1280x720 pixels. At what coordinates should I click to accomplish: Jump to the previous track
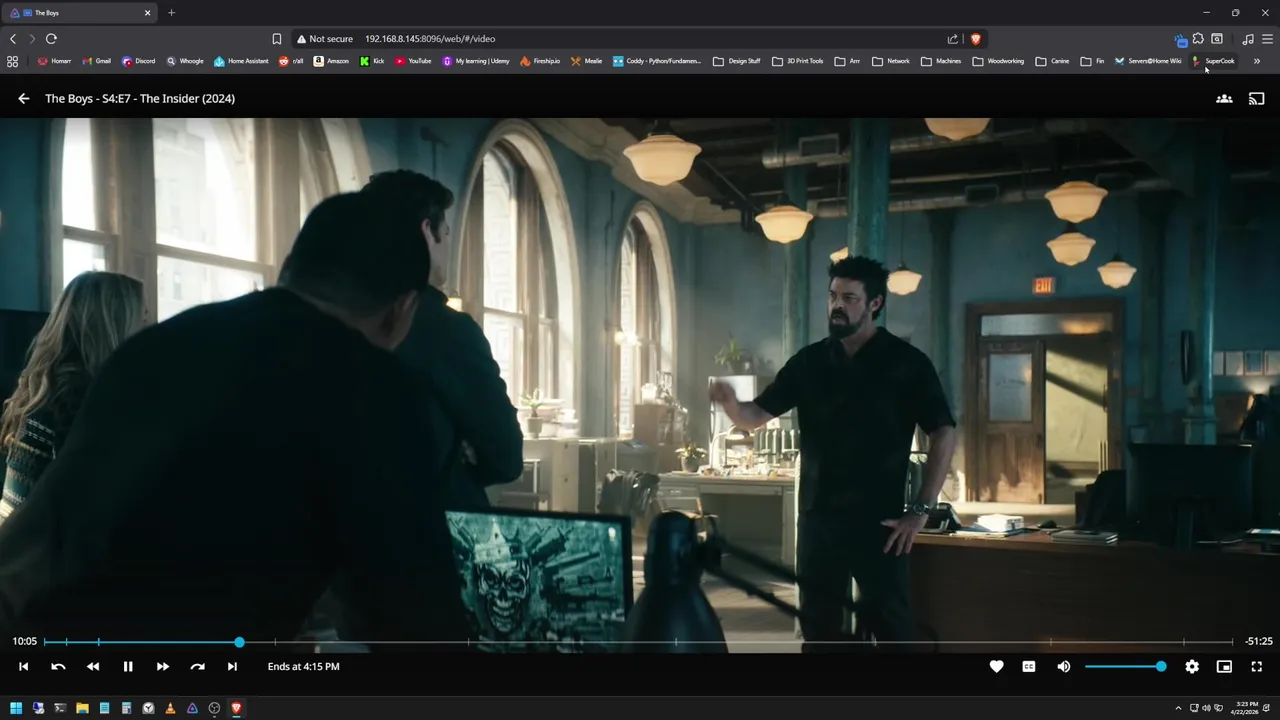[x=24, y=666]
